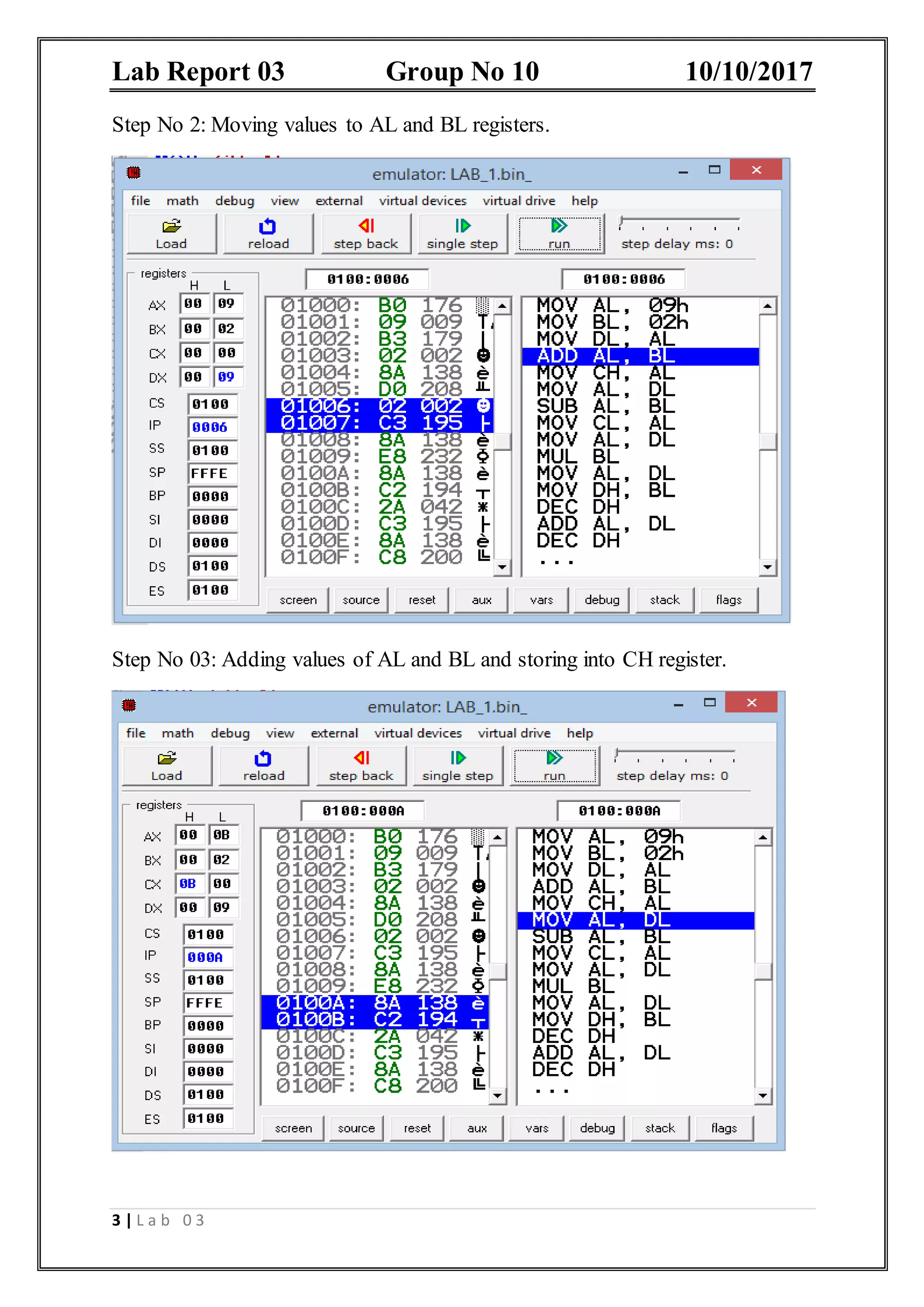Select highlighted MOV AL, DL line in bottom window
The height and width of the screenshot is (1307, 924).
coord(636,921)
